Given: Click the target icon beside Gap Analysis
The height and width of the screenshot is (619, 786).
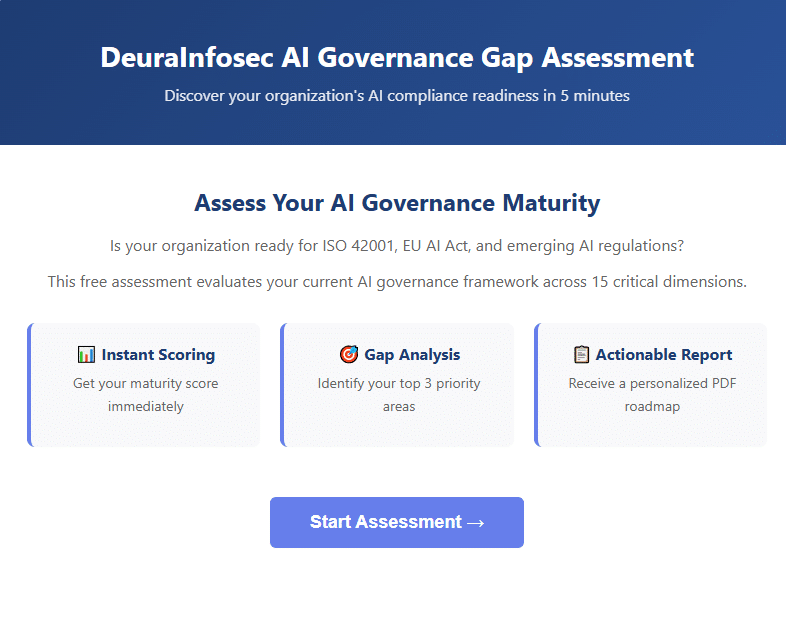Looking at the screenshot, I should 349,355.
